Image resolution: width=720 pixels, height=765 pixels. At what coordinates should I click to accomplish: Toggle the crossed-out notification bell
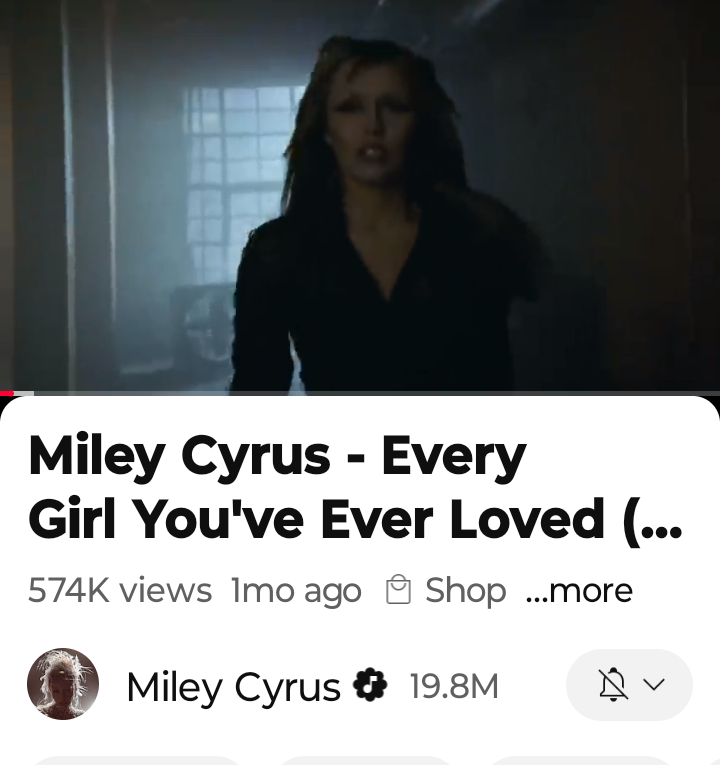[x=613, y=684]
